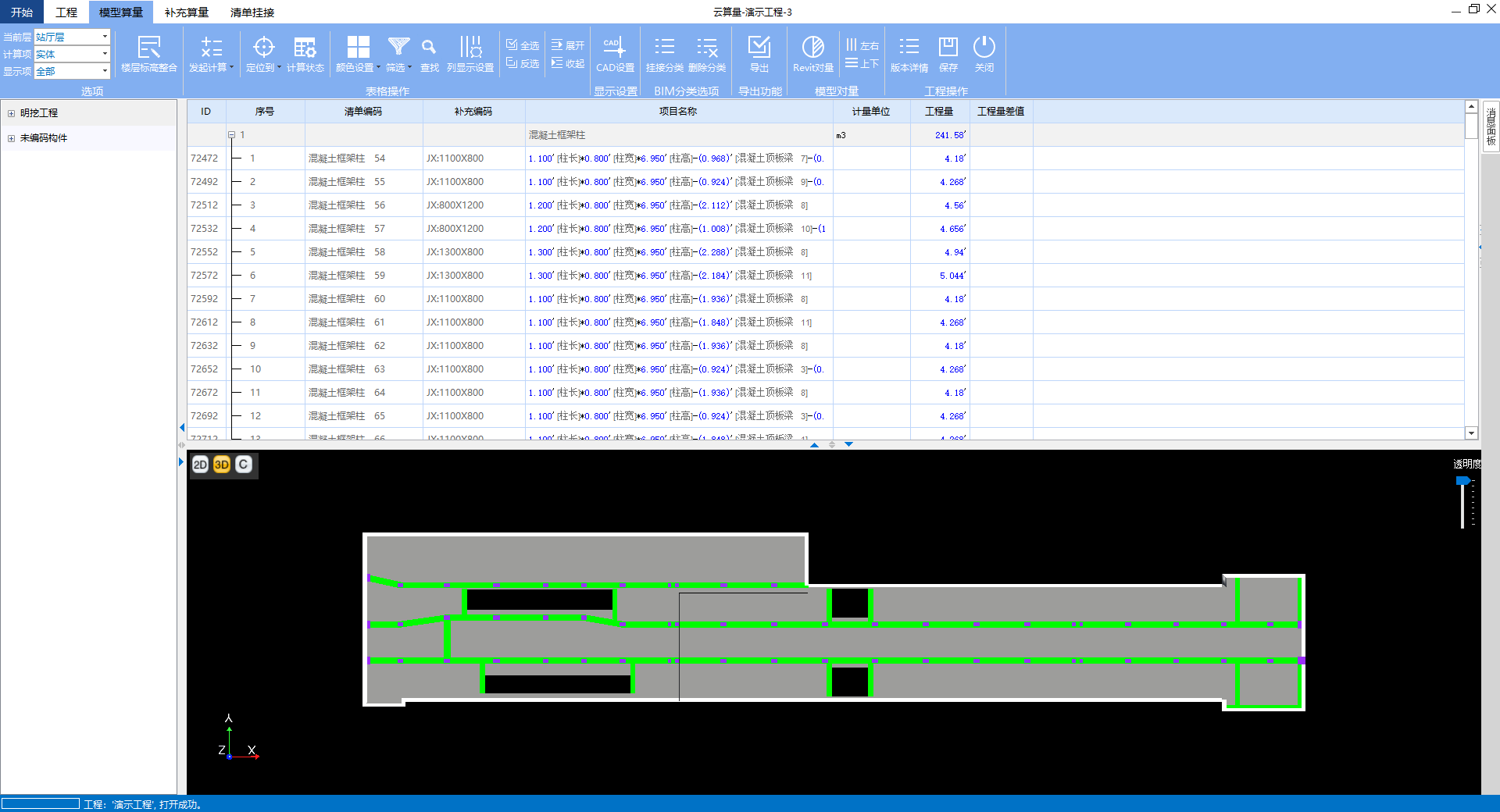The width and height of the screenshot is (1500, 812).
Task: Expand the 明挖工程 tree node
Action: coord(11,113)
